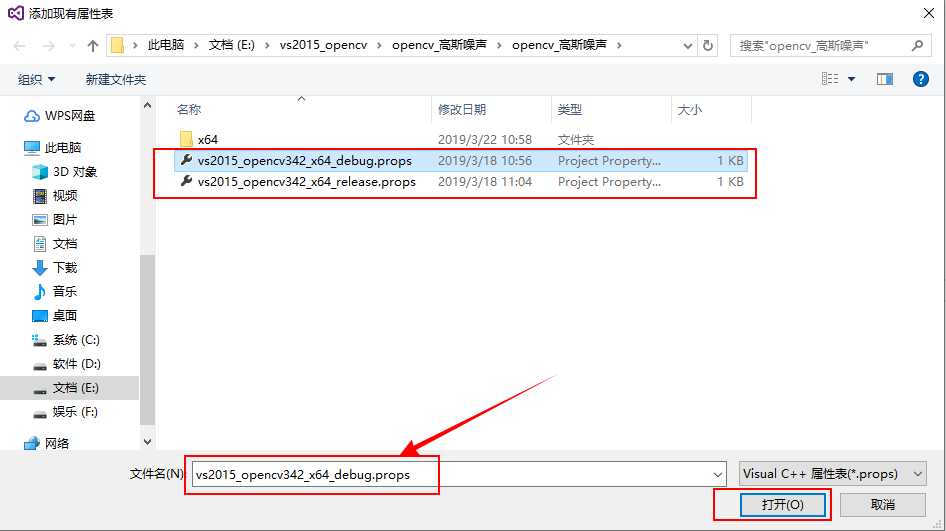The width and height of the screenshot is (946, 531).
Task: Click wrench icon of debug.props file
Action: click(x=186, y=160)
